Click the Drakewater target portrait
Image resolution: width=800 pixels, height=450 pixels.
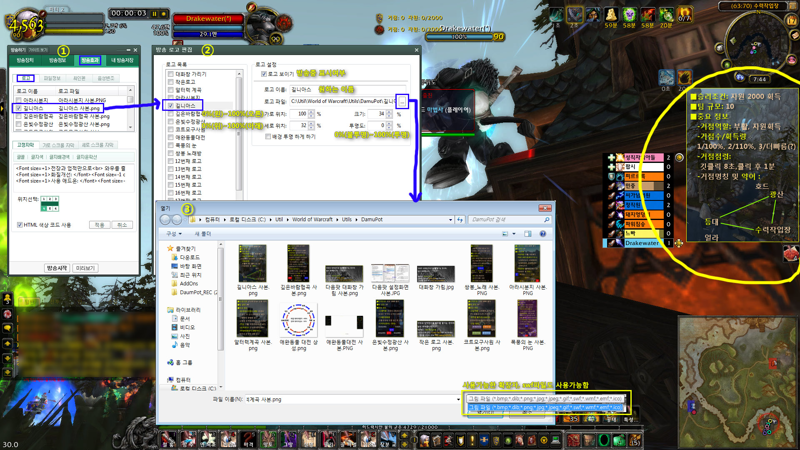coord(264,23)
